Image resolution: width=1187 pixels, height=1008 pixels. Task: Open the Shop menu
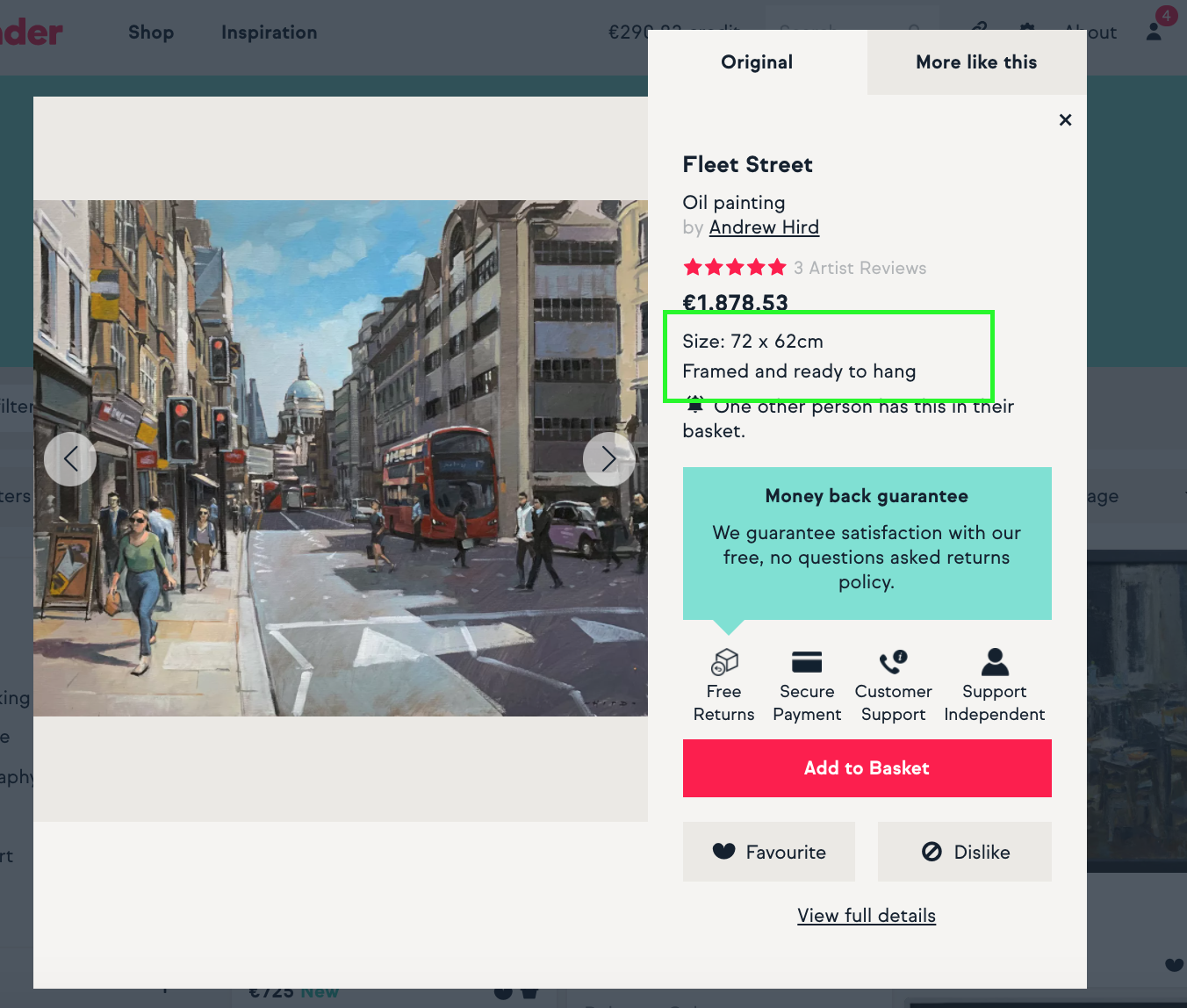[151, 32]
